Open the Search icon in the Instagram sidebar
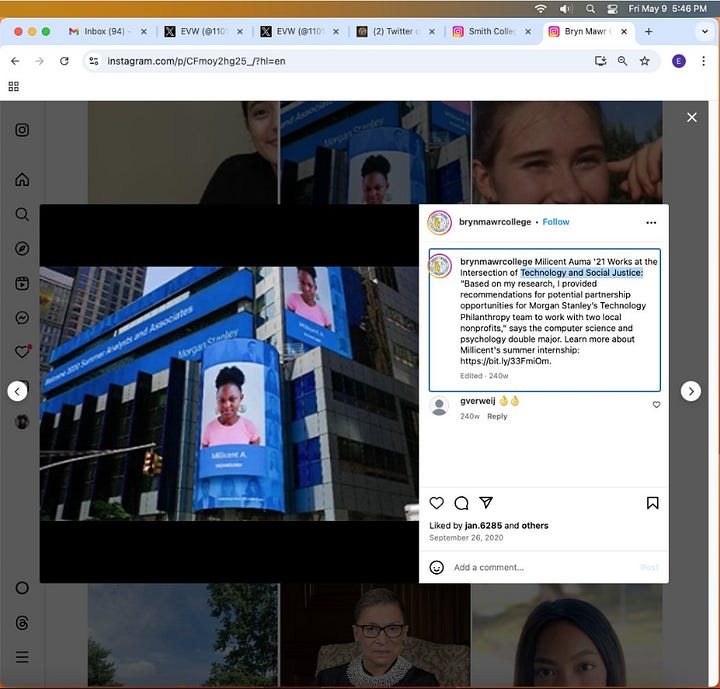 (x=22, y=214)
